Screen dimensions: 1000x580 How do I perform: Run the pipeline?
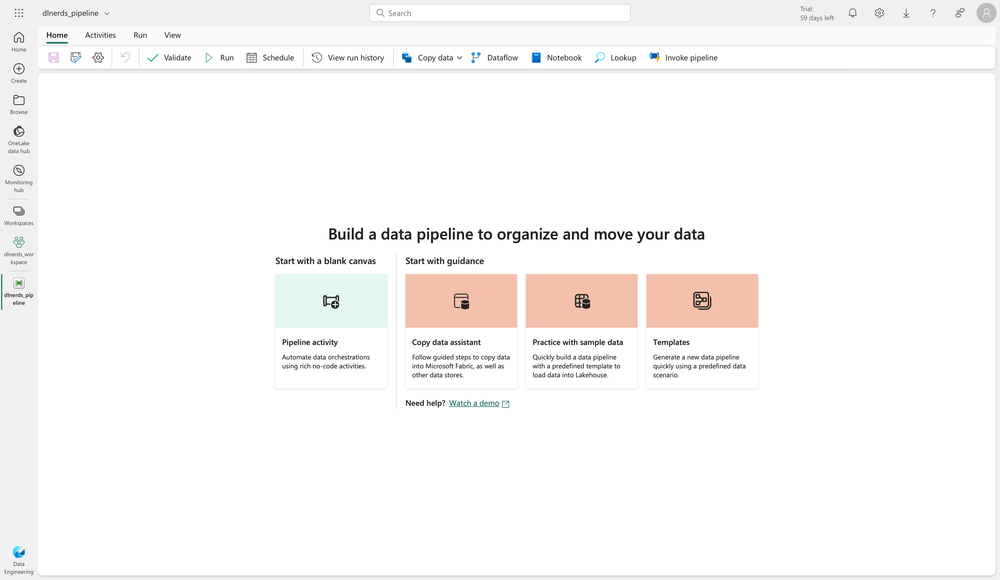point(219,57)
